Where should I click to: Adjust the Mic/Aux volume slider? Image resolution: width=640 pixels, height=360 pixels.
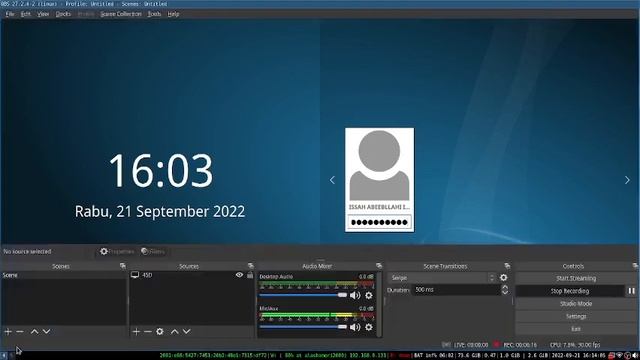303,327
